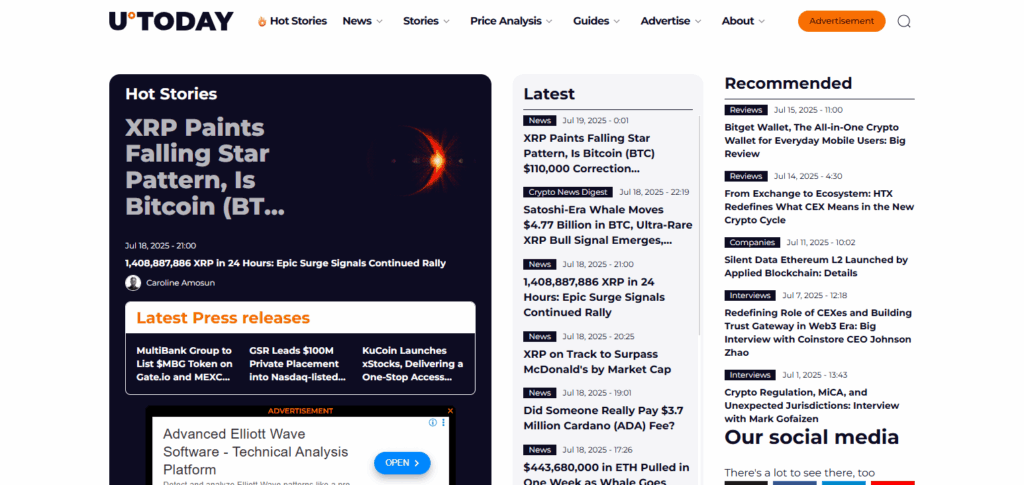Click the ad info icon
1024x485 pixels.
point(432,423)
